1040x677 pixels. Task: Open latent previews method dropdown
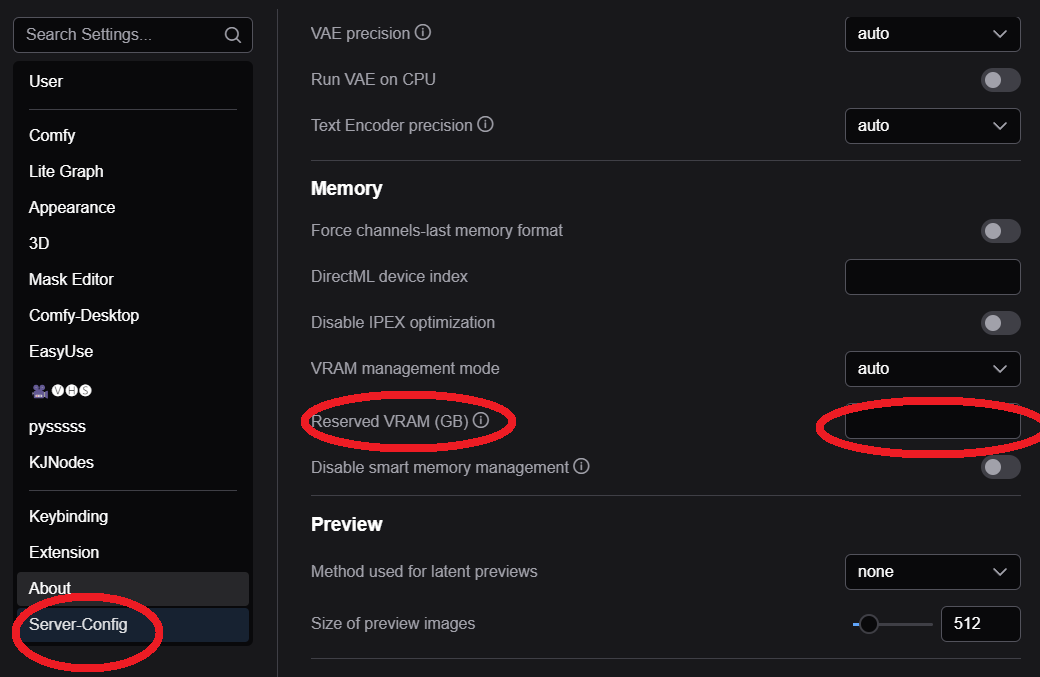tap(932, 572)
